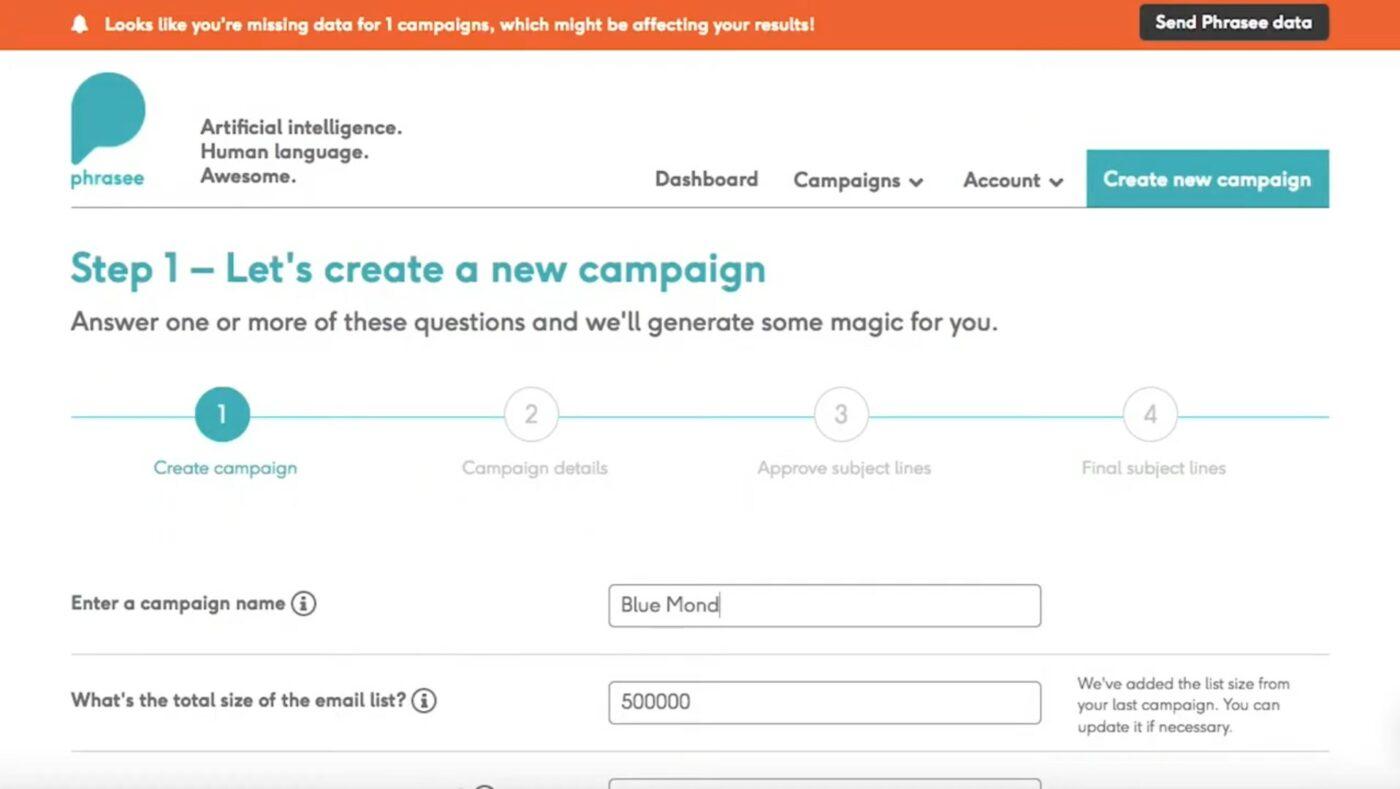Click the chevron next to Campaigns
This screenshot has width=1400, height=789.
click(916, 182)
